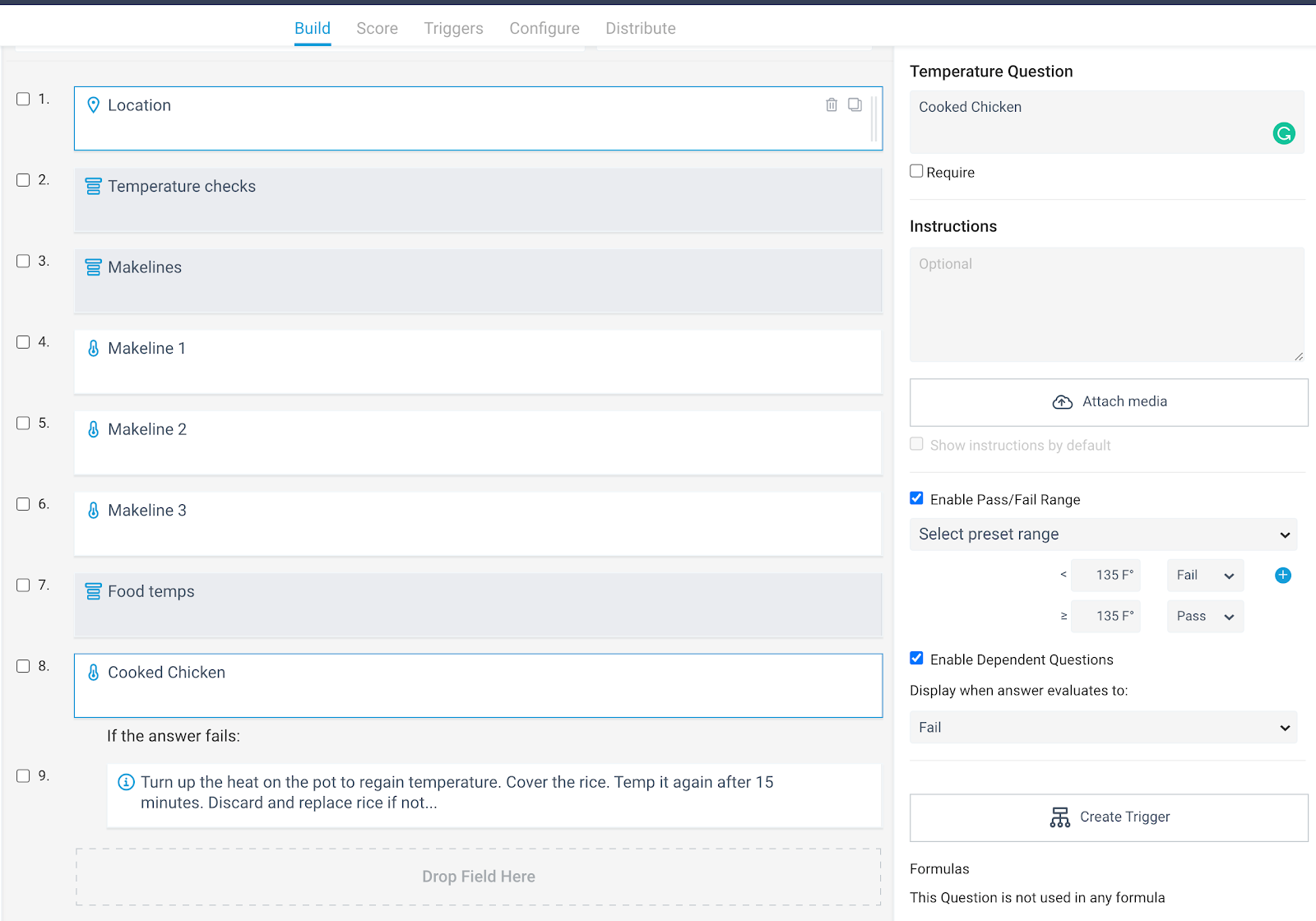Edit the 135 F° value for greater-equal range

point(1106,616)
